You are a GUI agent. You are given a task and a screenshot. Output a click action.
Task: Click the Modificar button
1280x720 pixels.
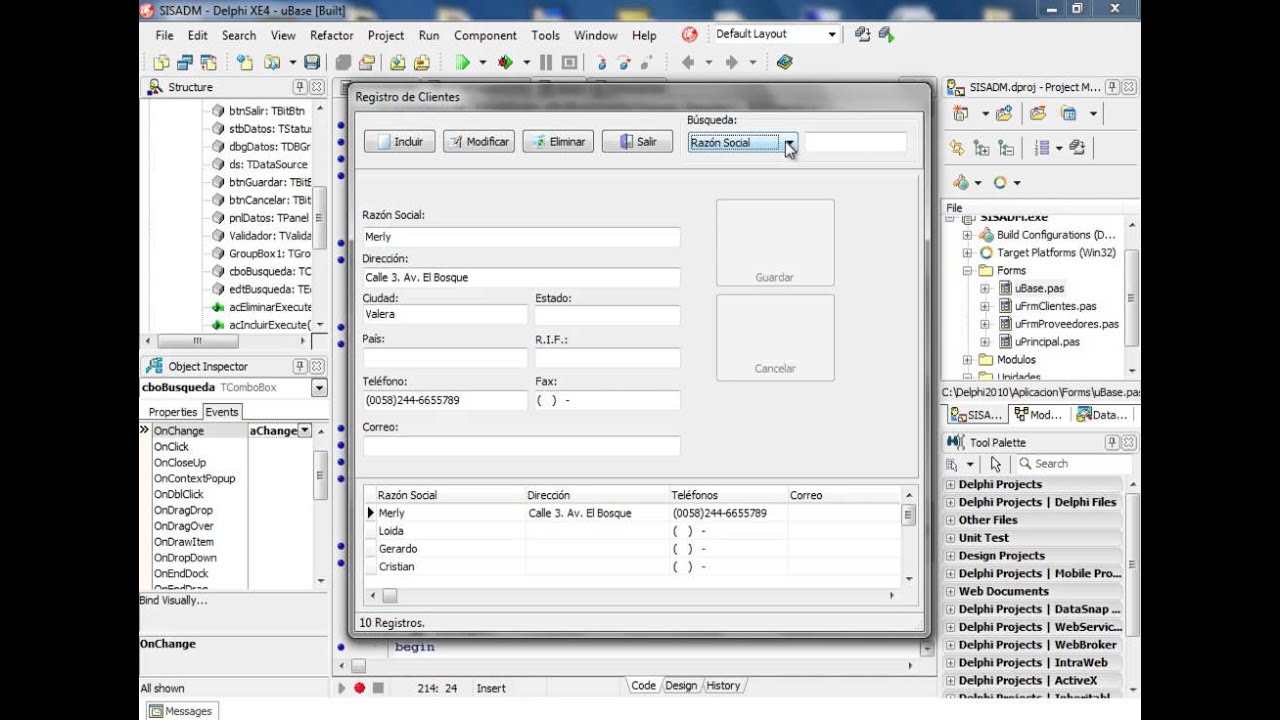479,142
